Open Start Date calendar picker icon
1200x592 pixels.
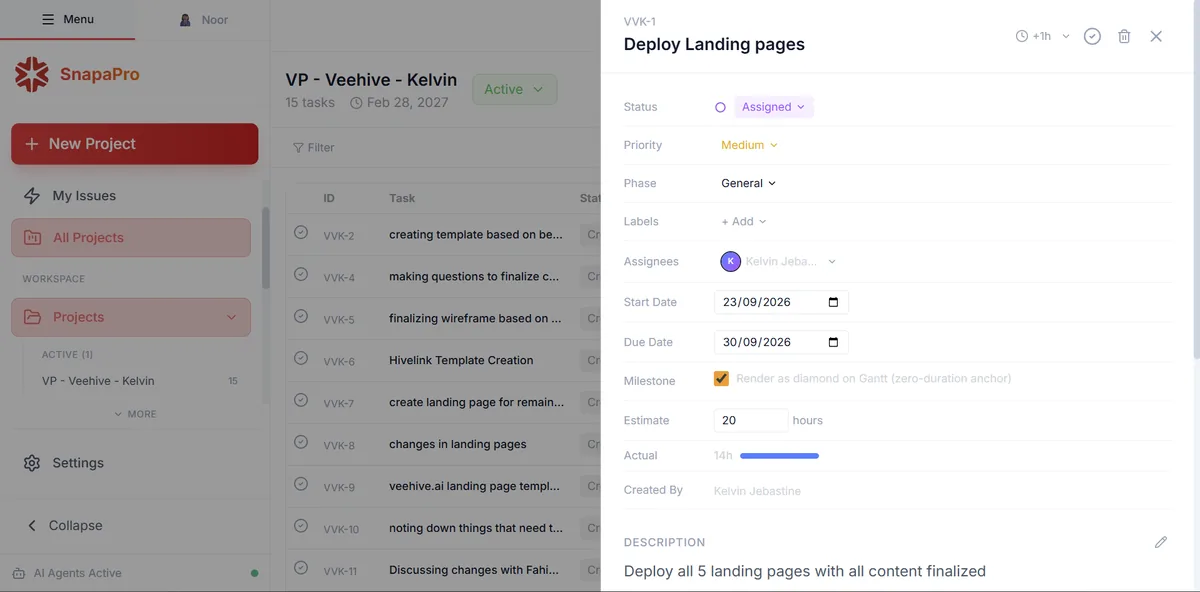[834, 302]
